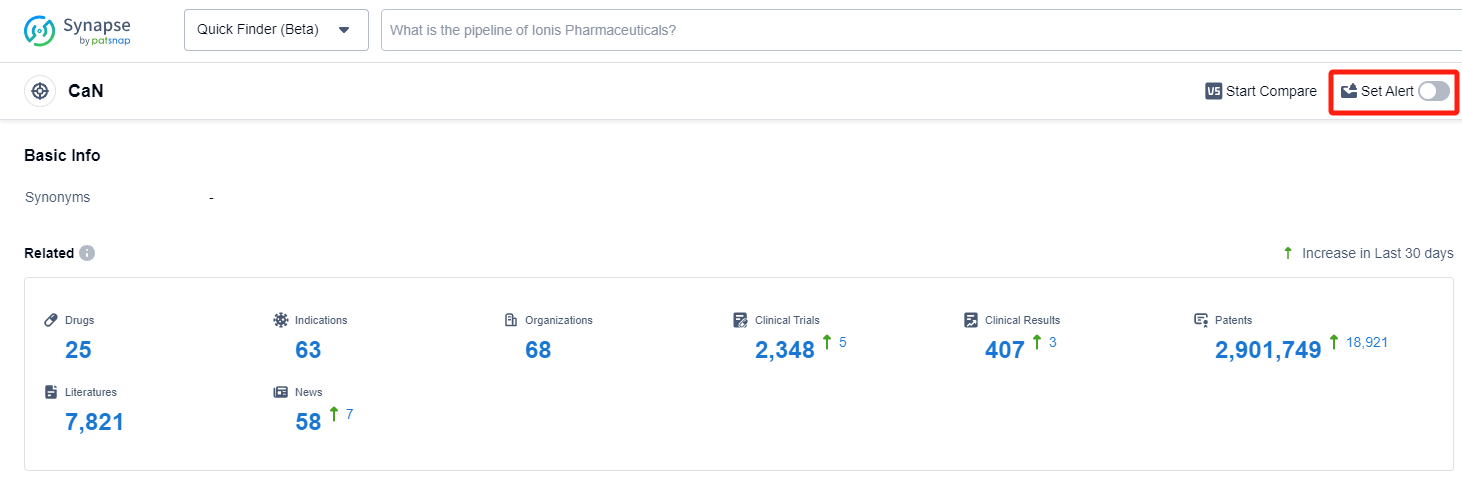Click the Patents icon
This screenshot has width=1462, height=478.
tap(1201, 320)
